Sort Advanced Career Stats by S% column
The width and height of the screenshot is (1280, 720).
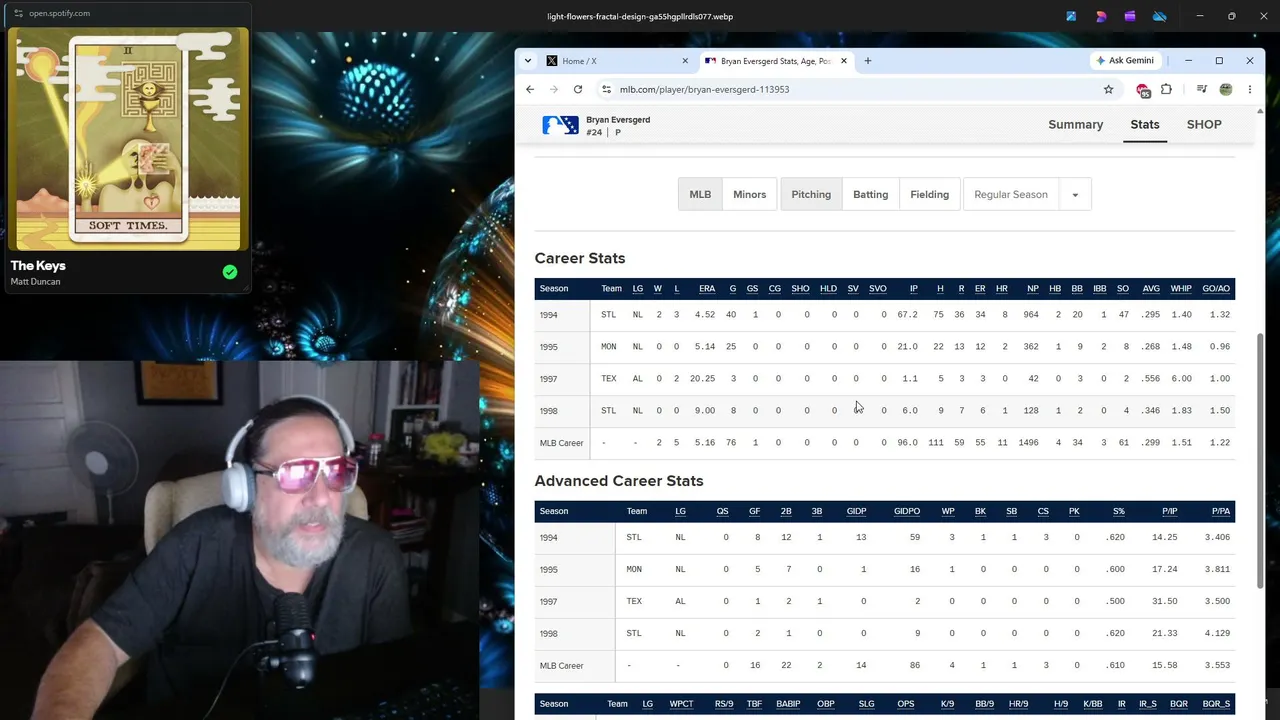1119,511
